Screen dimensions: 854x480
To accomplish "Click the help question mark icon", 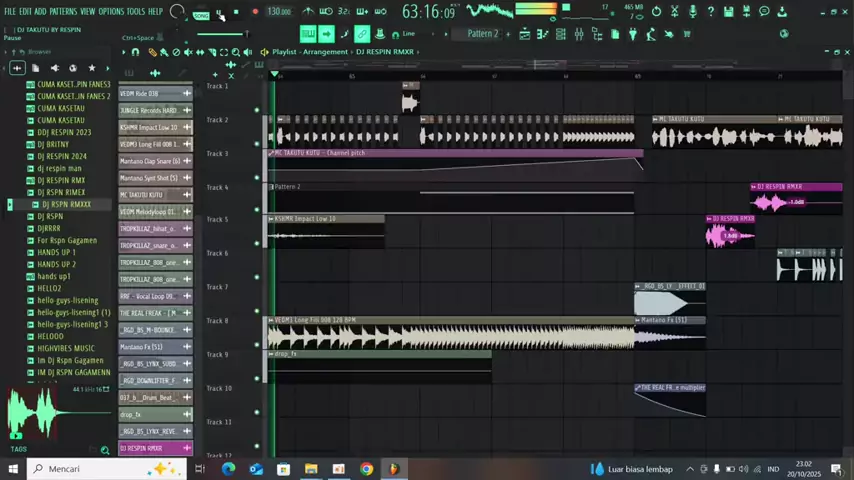I will tap(709, 12).
